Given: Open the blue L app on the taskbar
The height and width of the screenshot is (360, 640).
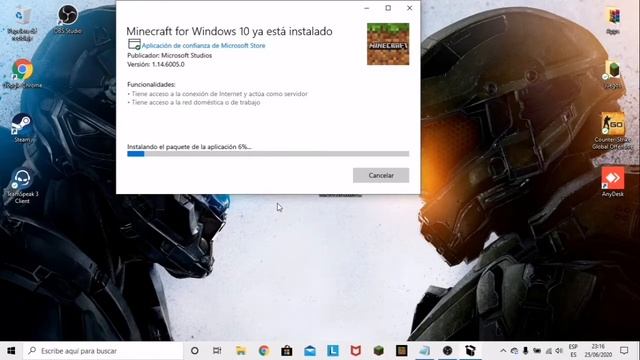Looking at the screenshot, I should coord(333,351).
